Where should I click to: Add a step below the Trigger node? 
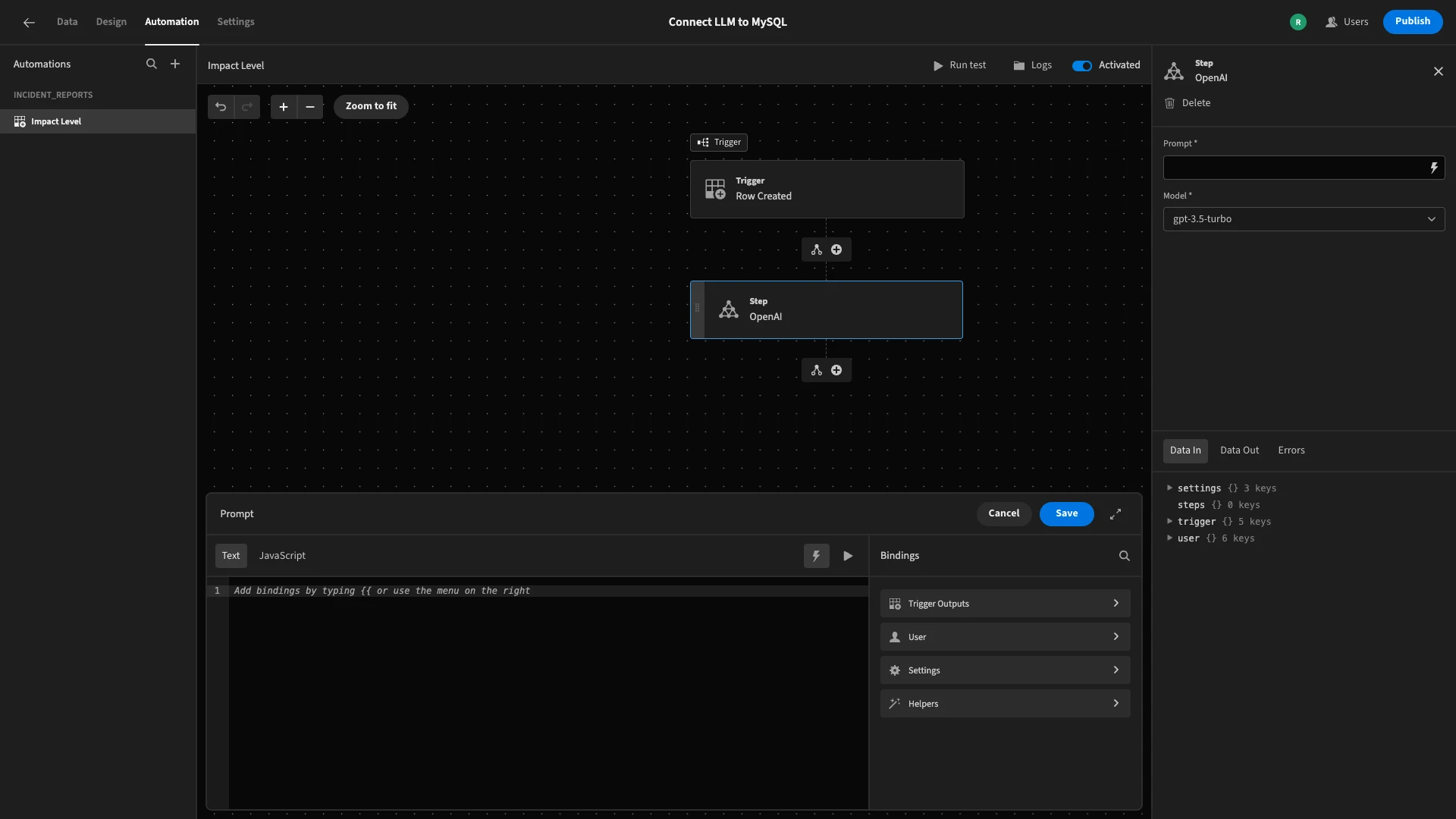point(836,249)
